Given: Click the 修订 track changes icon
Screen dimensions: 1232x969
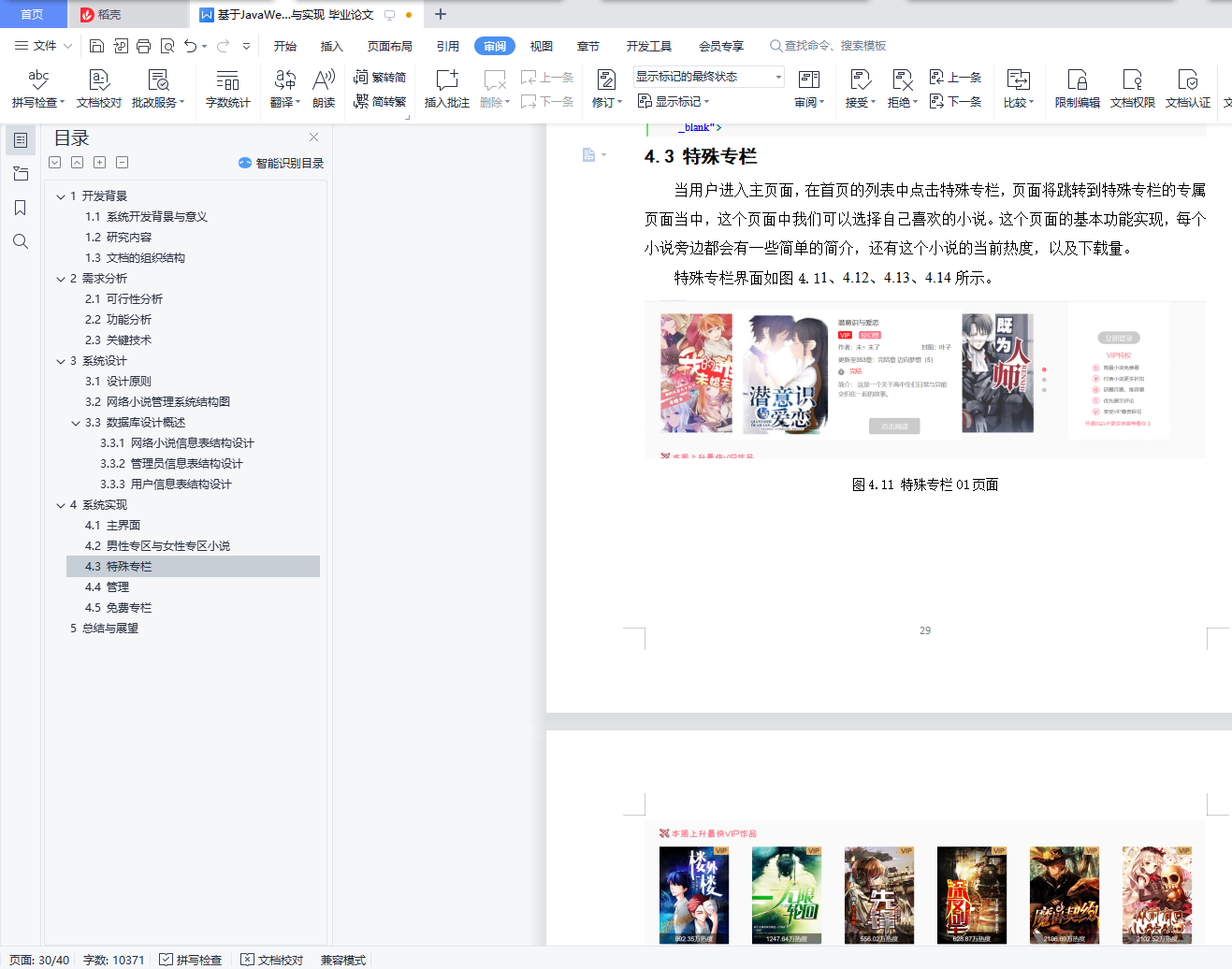Looking at the screenshot, I should tap(607, 89).
